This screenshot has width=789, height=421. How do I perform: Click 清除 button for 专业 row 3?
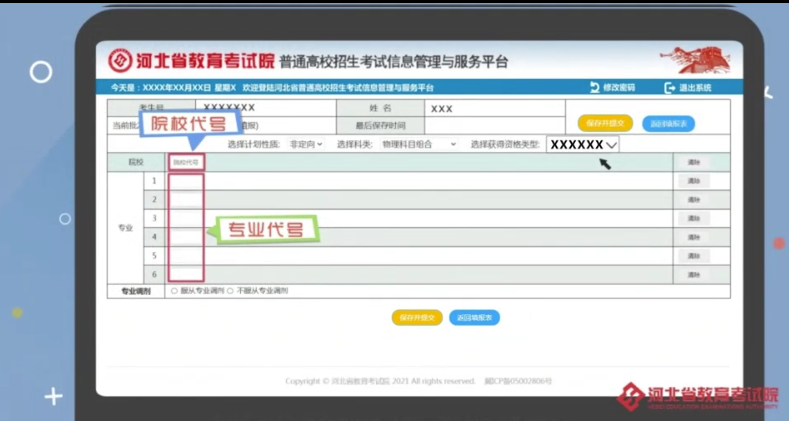coord(694,218)
